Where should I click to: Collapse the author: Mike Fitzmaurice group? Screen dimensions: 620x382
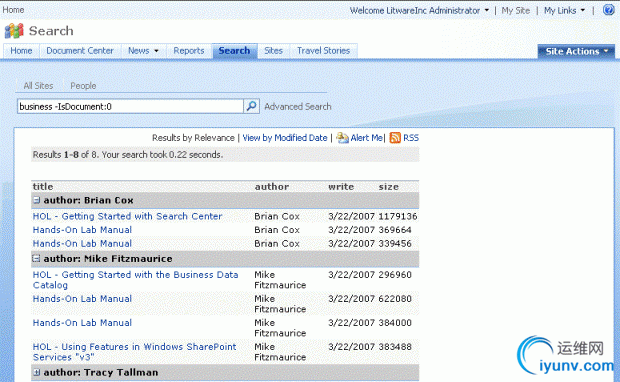coord(36,259)
